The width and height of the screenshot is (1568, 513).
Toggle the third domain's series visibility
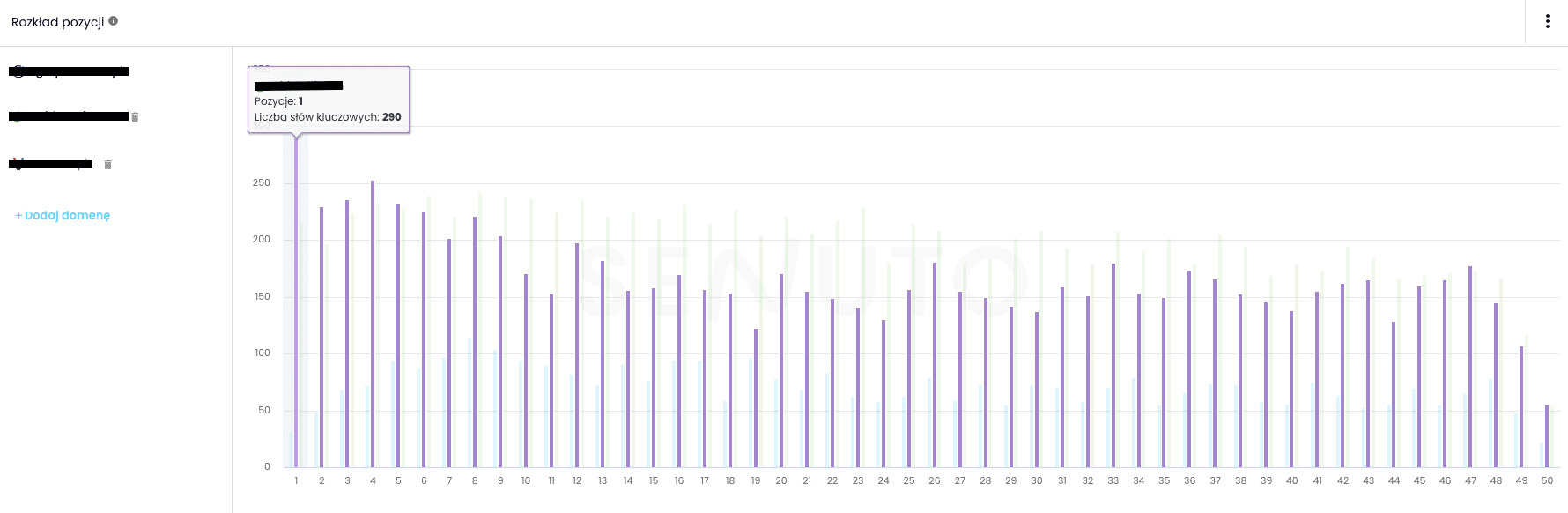tap(51, 164)
